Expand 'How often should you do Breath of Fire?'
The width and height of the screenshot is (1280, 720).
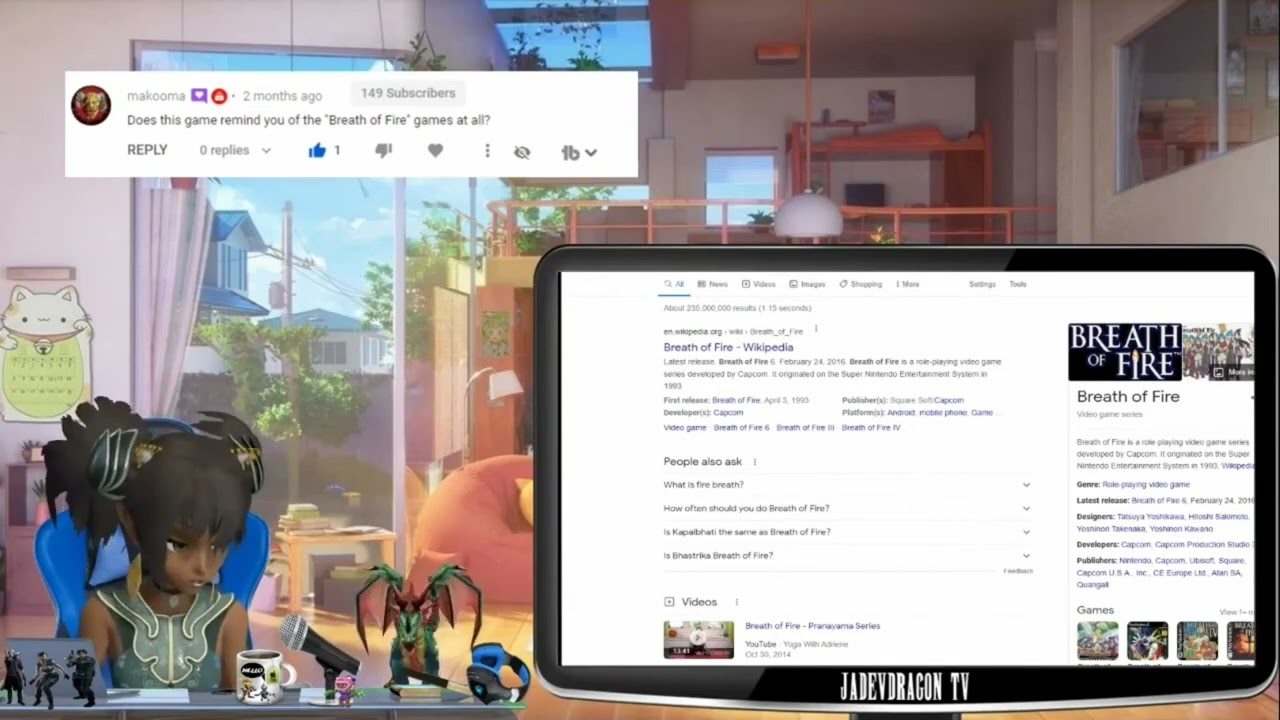(x=847, y=508)
